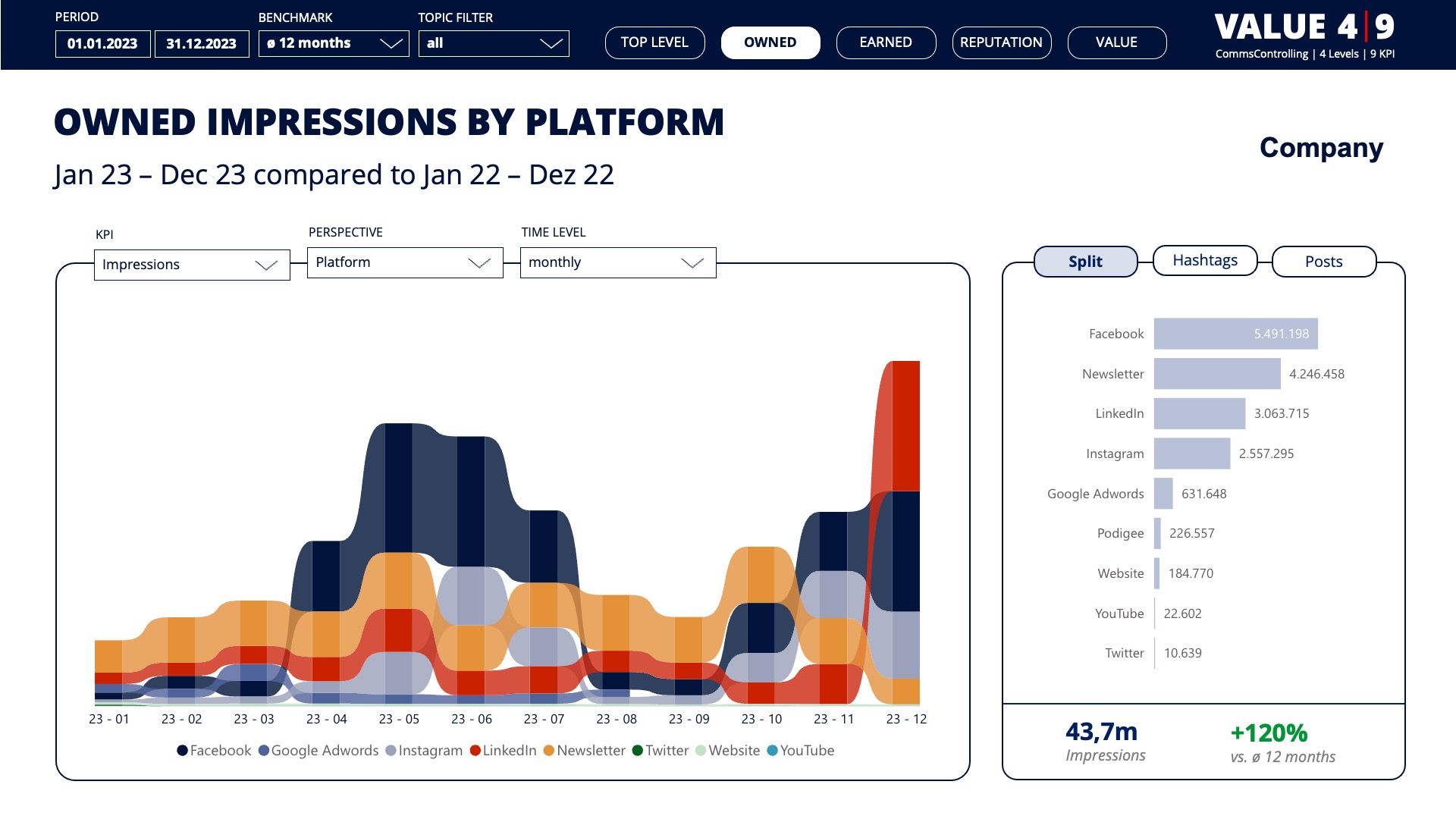Screen dimensions: 1456x819
Task: Toggle the Facebook legend marker
Action: point(182,751)
